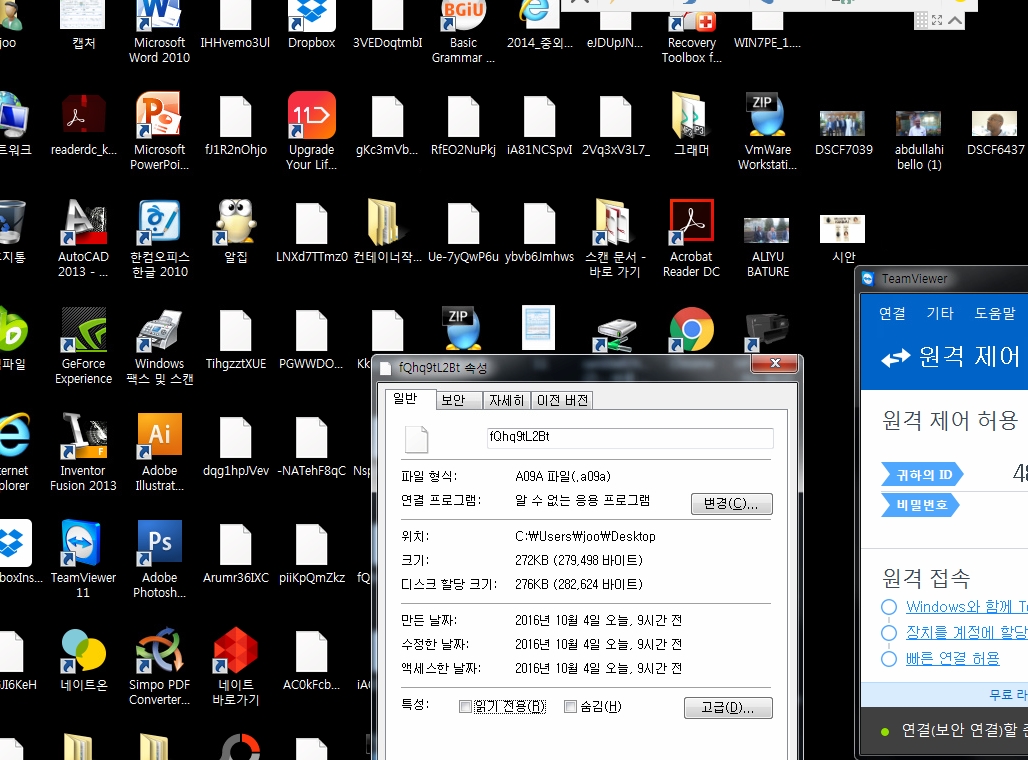
Task: Toggle the 읽기 전용(R) checkbox
Action: click(465, 706)
